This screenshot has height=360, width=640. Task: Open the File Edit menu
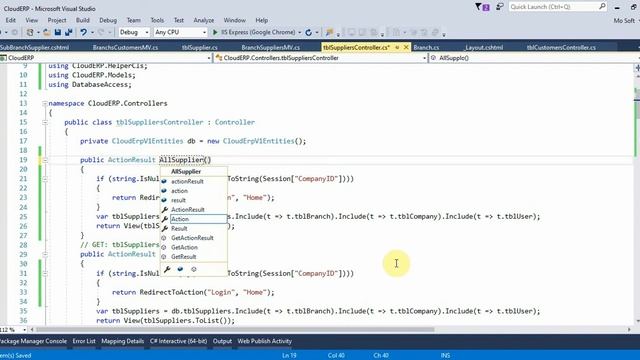tap(11, 20)
